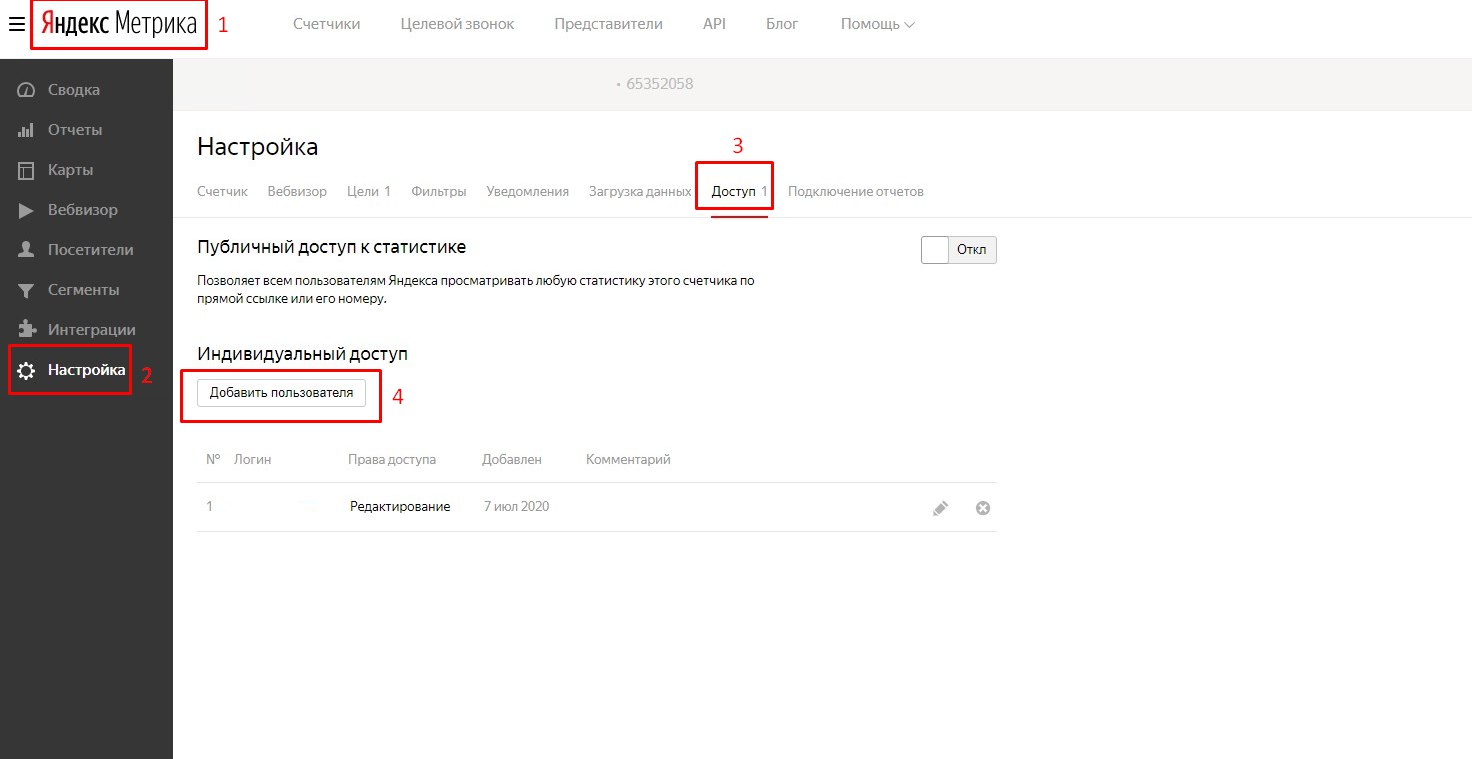Open Карты label in the sidebar
The width and height of the screenshot is (1472, 759).
(x=71, y=170)
